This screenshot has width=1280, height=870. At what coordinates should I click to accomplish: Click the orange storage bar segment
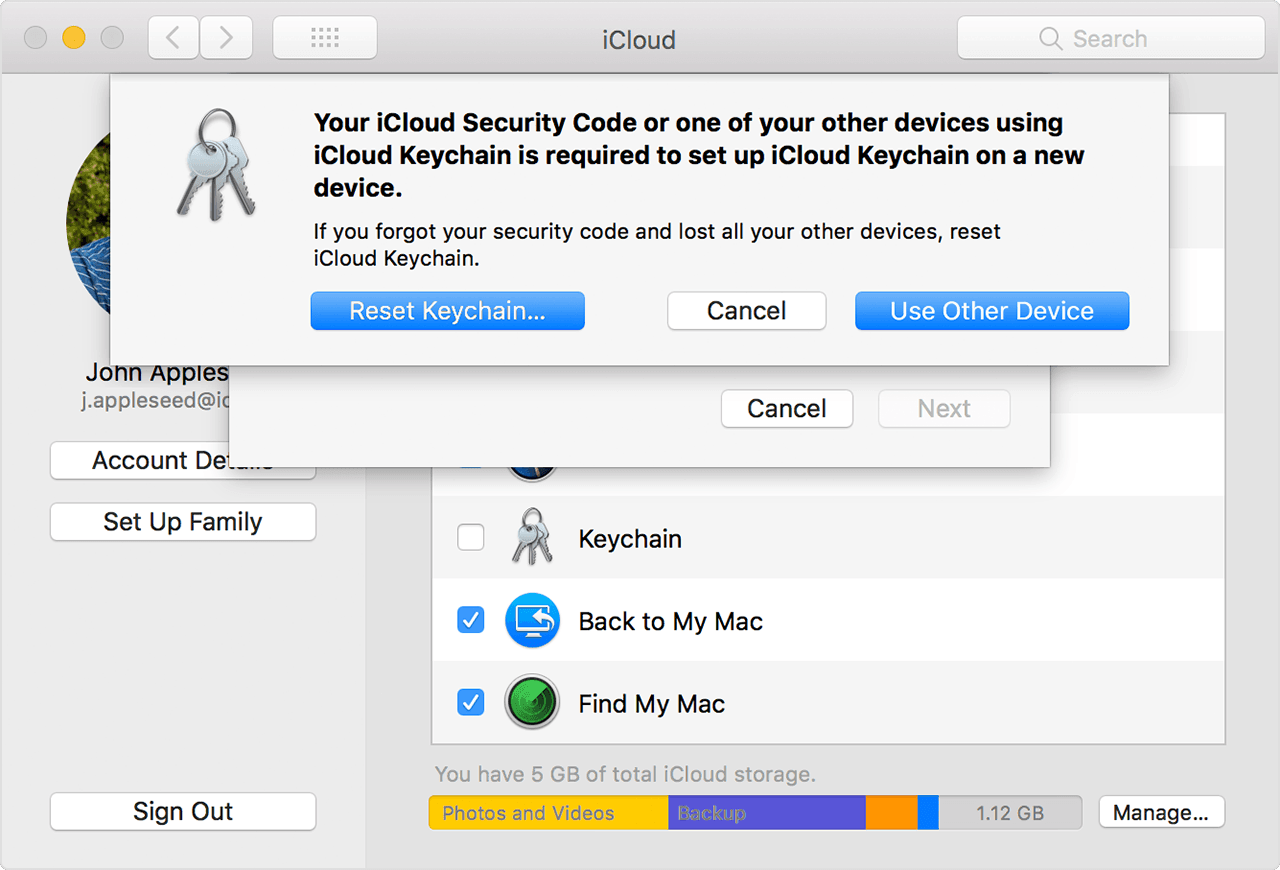click(892, 813)
